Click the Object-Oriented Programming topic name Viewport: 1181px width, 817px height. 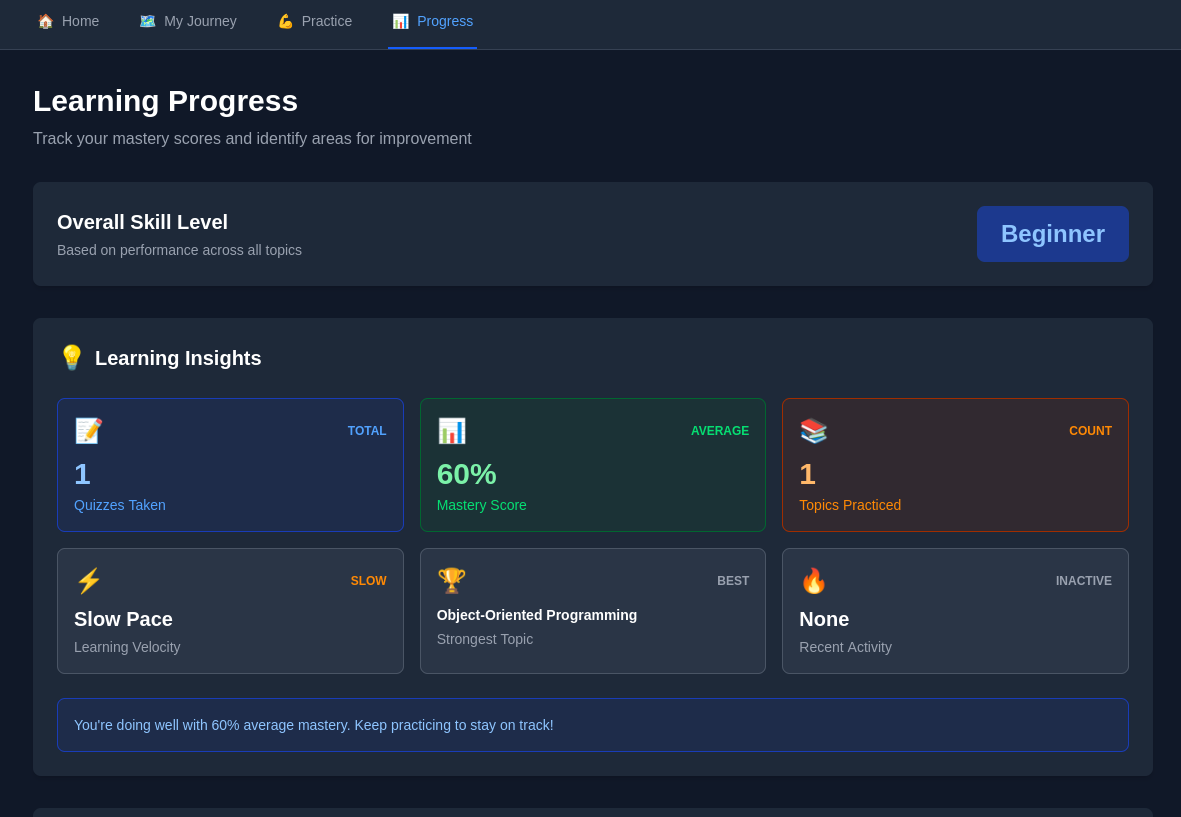click(536, 615)
